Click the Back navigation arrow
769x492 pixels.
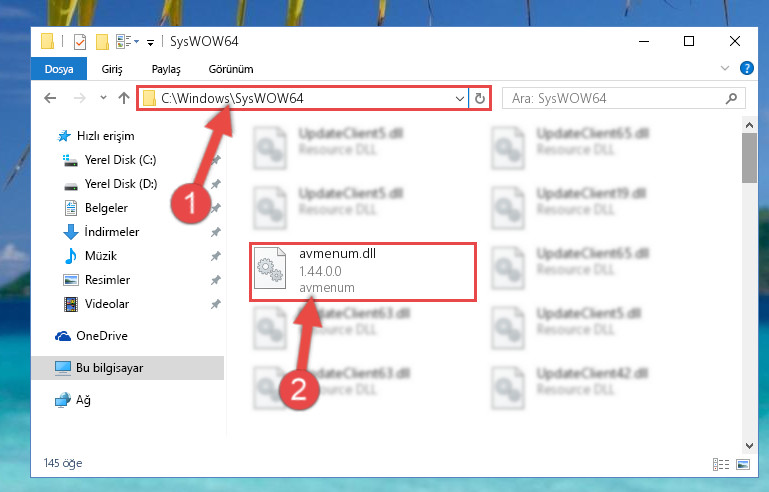[50, 98]
